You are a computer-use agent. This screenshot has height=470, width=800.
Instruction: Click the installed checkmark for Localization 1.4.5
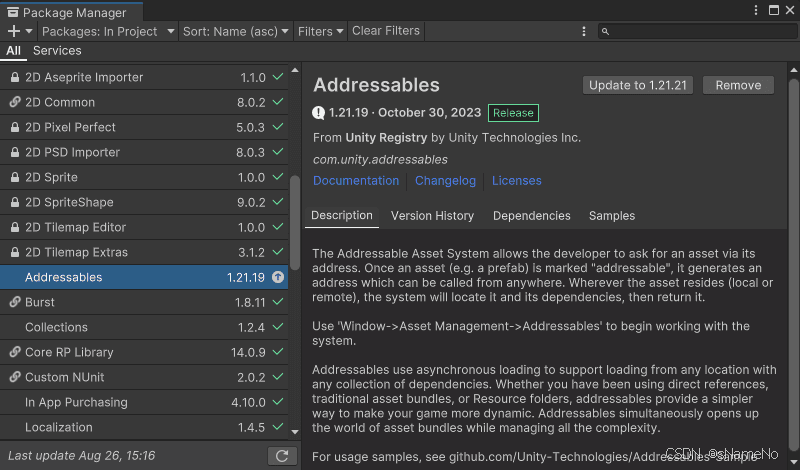point(278,427)
